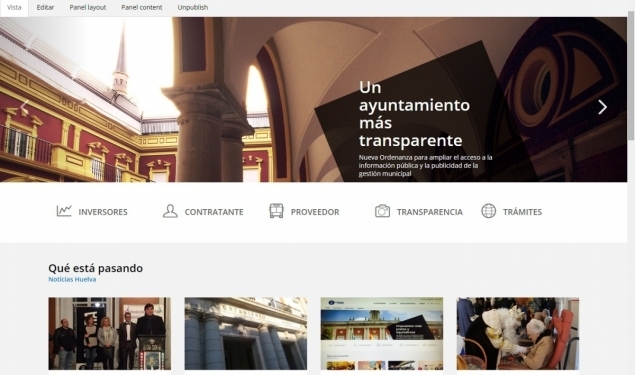Viewport: 635px width, 375px height.
Task: Open news thumbnail showing website screenshot
Action: pyautogui.click(x=382, y=334)
